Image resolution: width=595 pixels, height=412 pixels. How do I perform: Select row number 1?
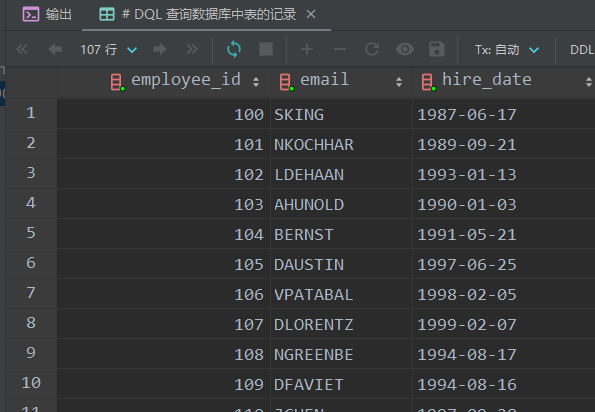point(31,113)
